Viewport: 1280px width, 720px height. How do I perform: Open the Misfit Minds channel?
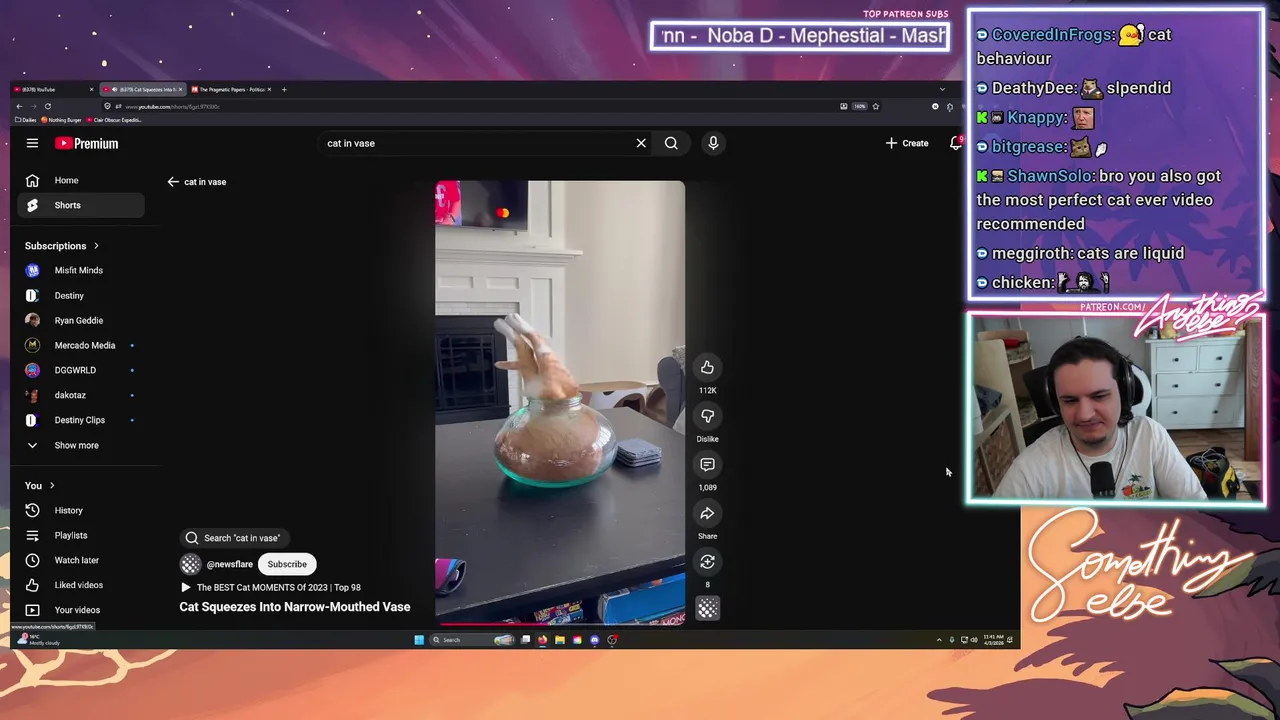pos(80,270)
